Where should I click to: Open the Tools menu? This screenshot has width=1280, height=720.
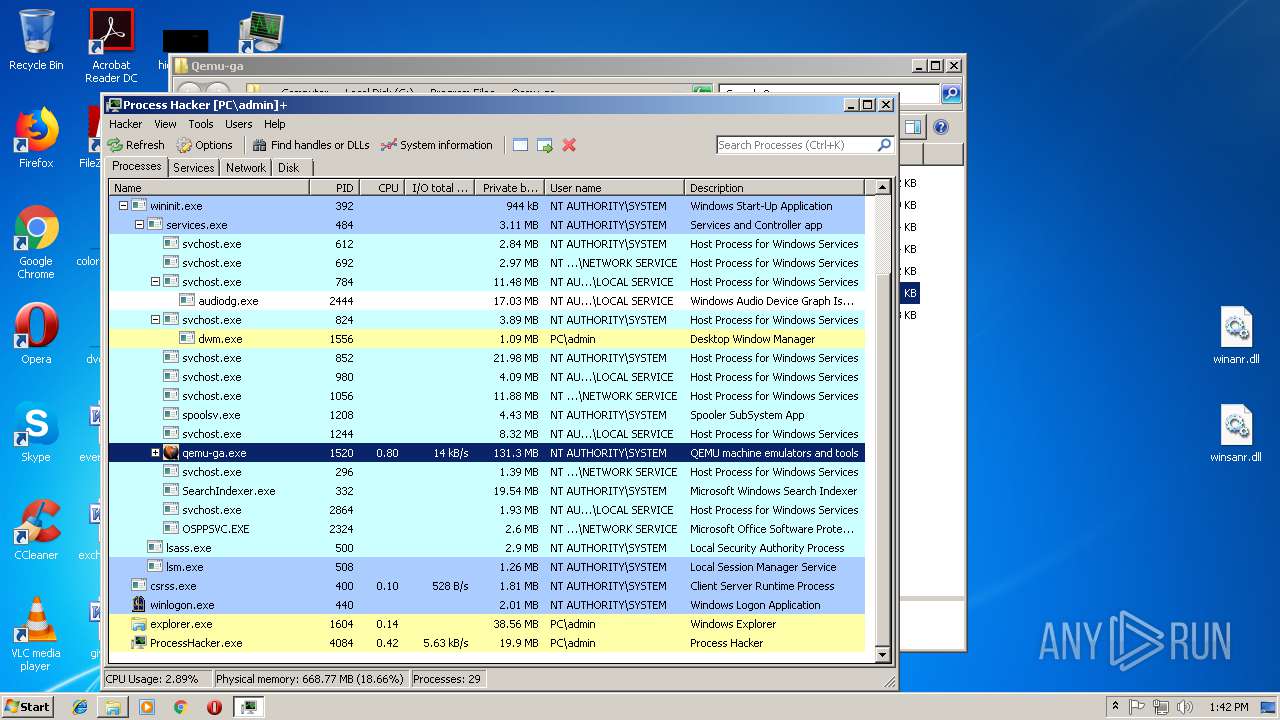coord(201,124)
